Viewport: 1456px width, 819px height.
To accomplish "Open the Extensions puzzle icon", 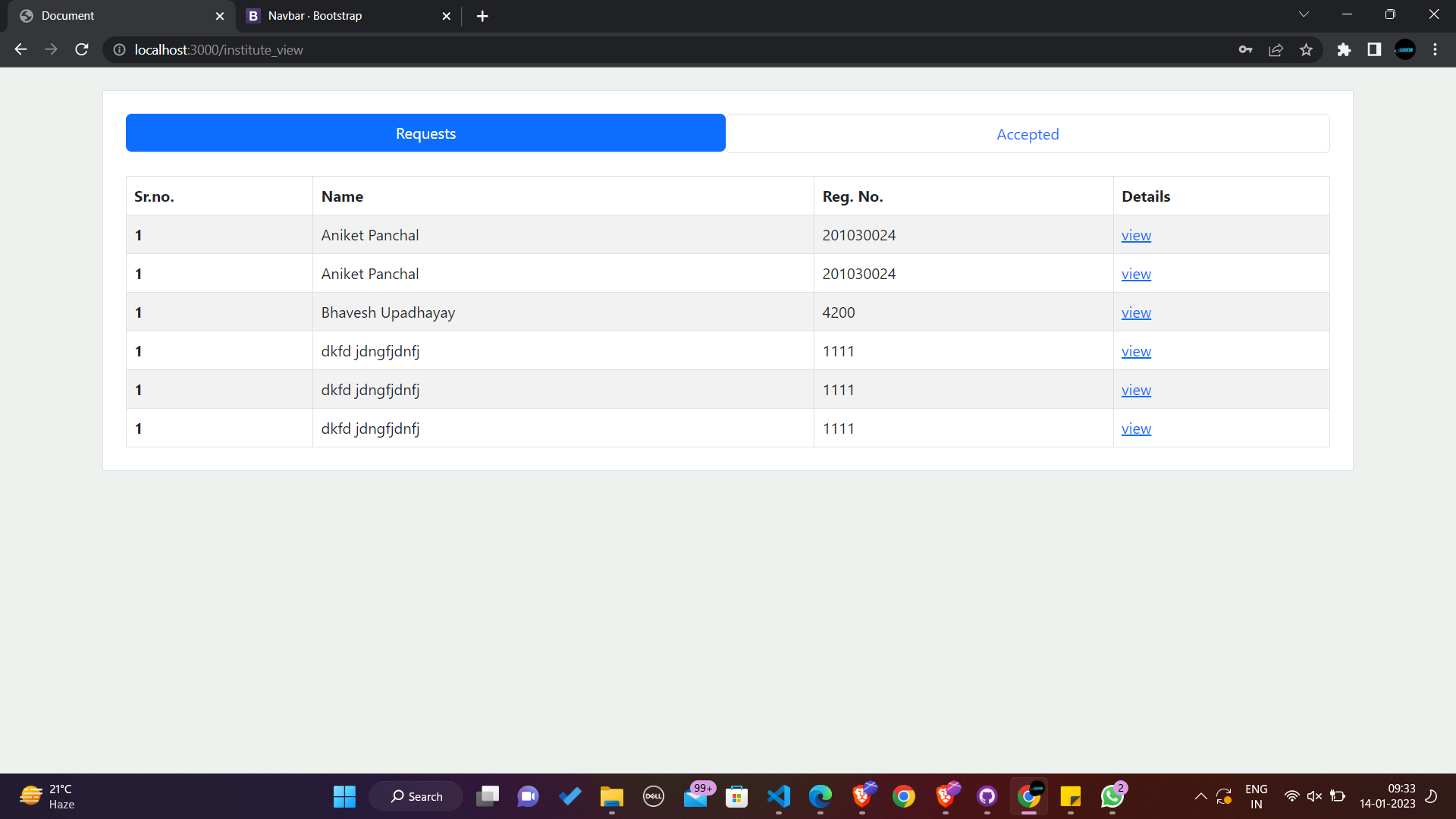I will tap(1344, 49).
